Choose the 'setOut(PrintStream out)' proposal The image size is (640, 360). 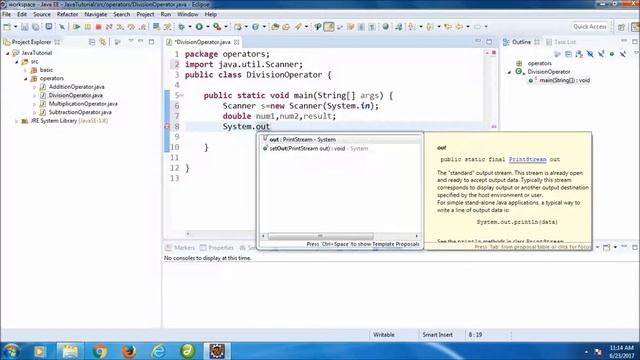point(340,149)
